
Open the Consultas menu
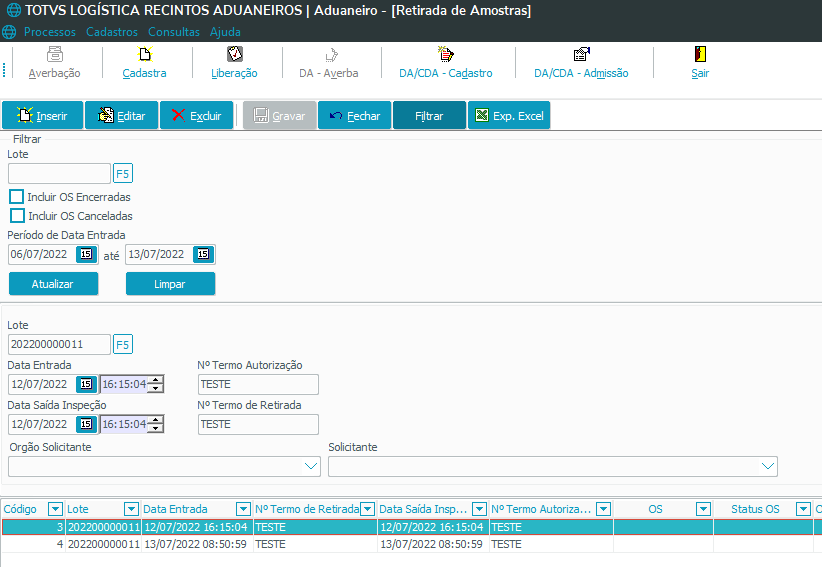[174, 32]
